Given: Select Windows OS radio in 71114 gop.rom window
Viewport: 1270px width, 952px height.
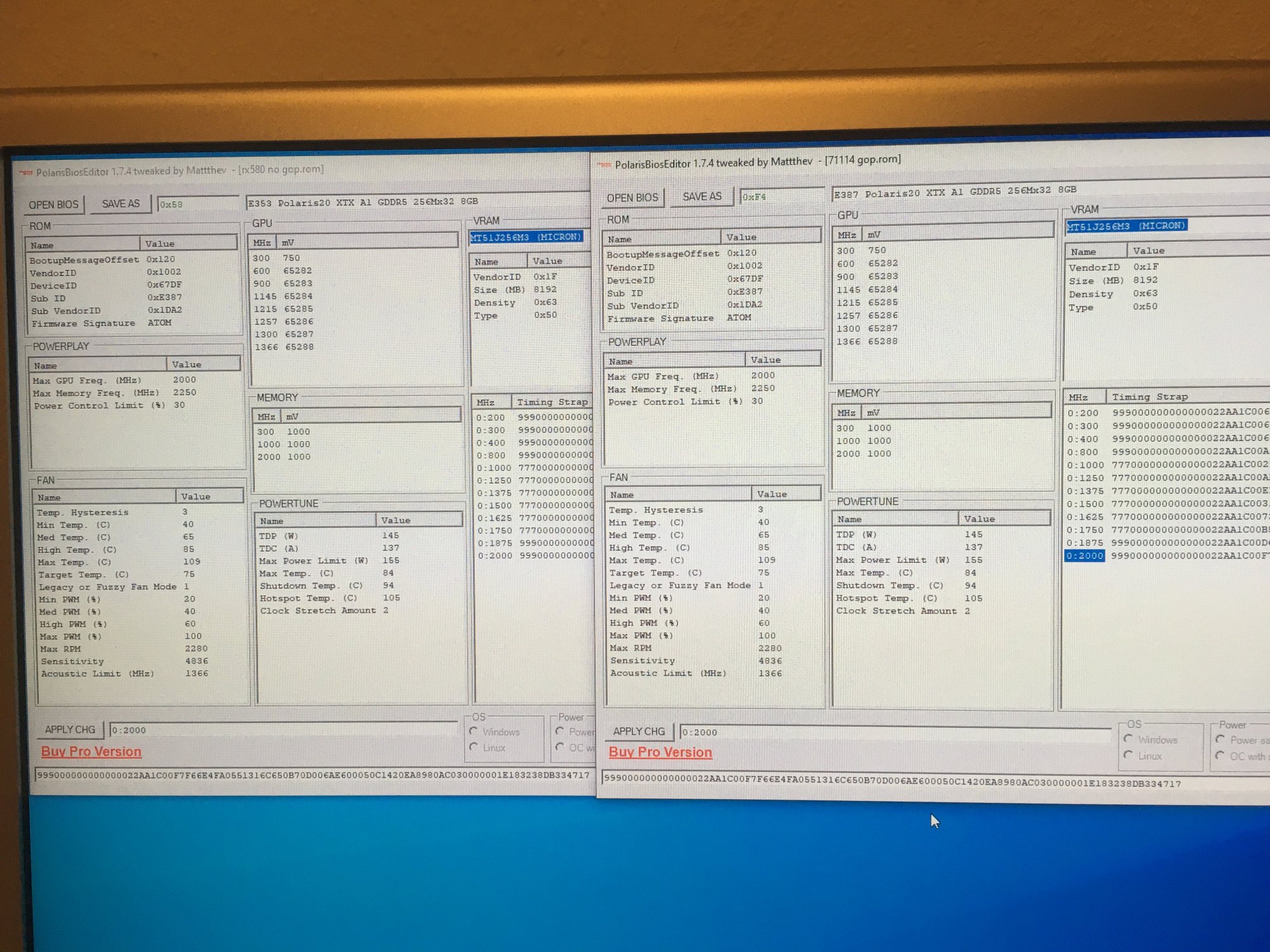Looking at the screenshot, I should [x=1128, y=739].
